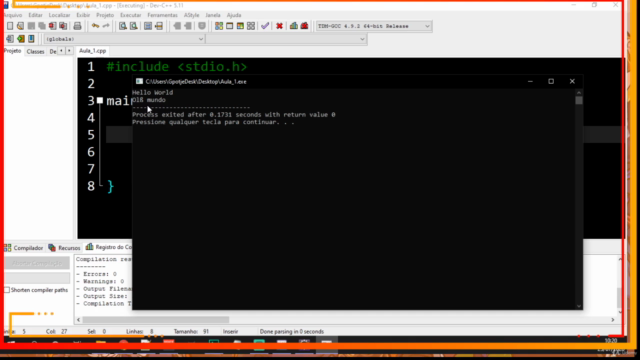
Task: Click console vertical scrollbar thumb
Action: click(579, 100)
